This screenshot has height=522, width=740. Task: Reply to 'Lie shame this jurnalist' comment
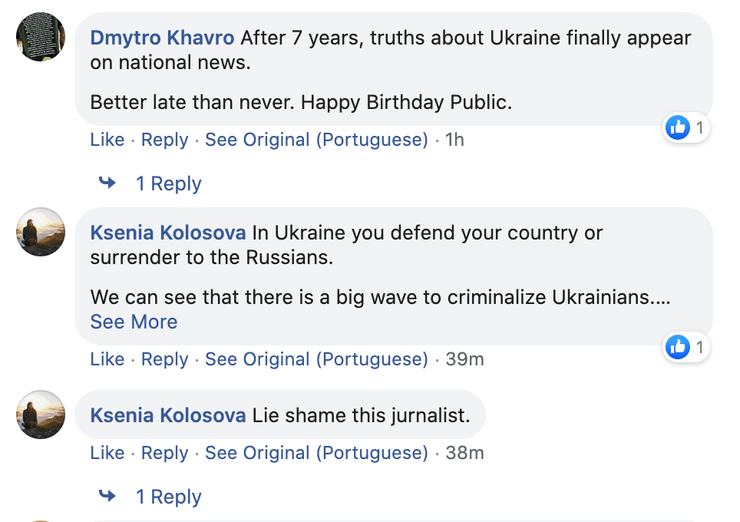(165, 453)
